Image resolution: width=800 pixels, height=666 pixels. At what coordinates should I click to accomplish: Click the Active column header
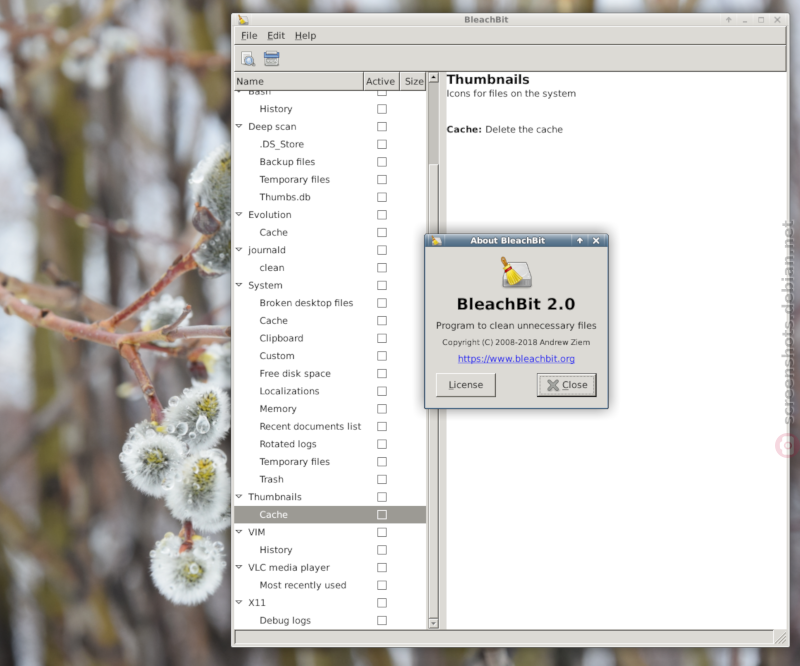[x=381, y=81]
